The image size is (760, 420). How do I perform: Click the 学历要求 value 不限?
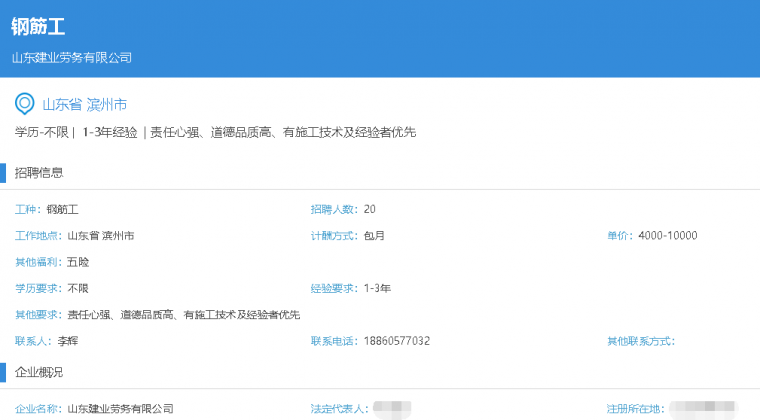coord(78,288)
